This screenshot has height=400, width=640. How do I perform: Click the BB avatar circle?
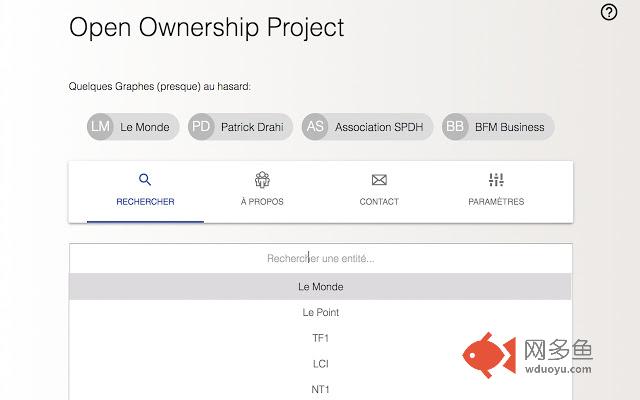tap(455, 127)
